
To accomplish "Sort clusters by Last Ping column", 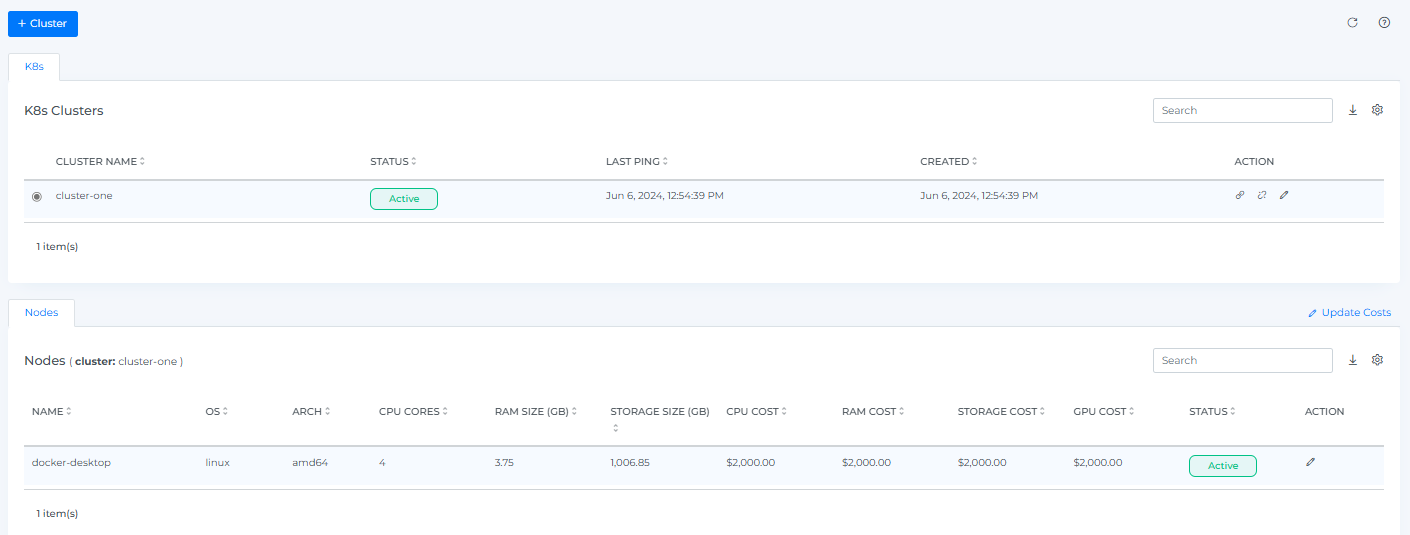I will point(637,161).
